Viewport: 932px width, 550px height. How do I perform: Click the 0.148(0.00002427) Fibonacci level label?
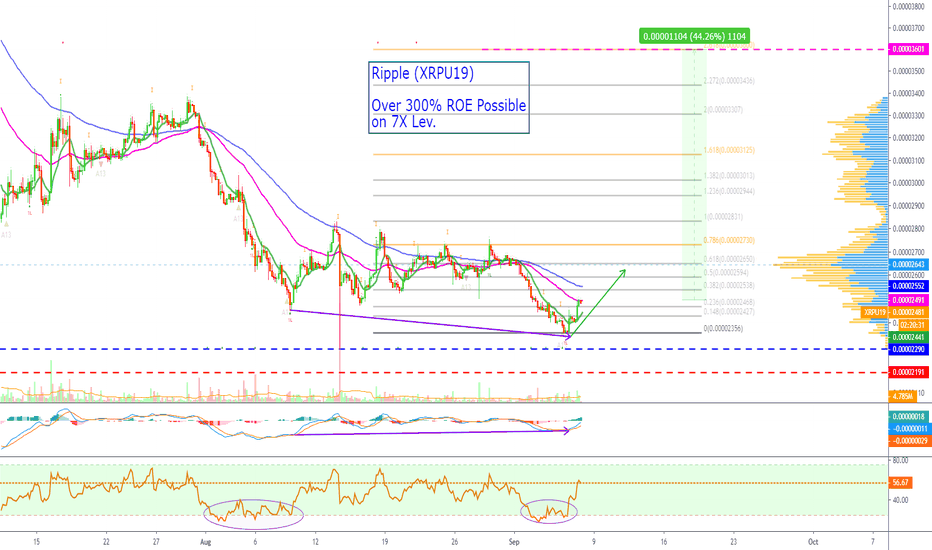tap(729, 312)
